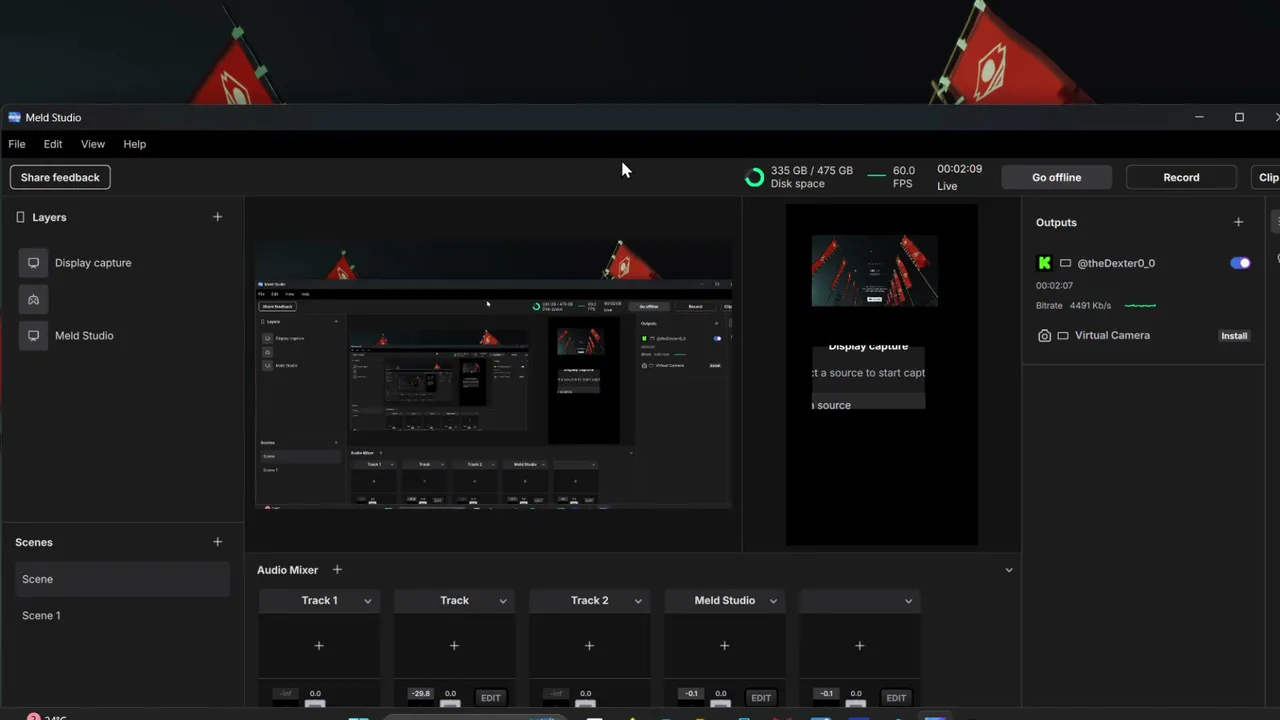Image resolution: width=1280 pixels, height=720 pixels.
Task: Open the Edit menu
Action: coord(53,144)
